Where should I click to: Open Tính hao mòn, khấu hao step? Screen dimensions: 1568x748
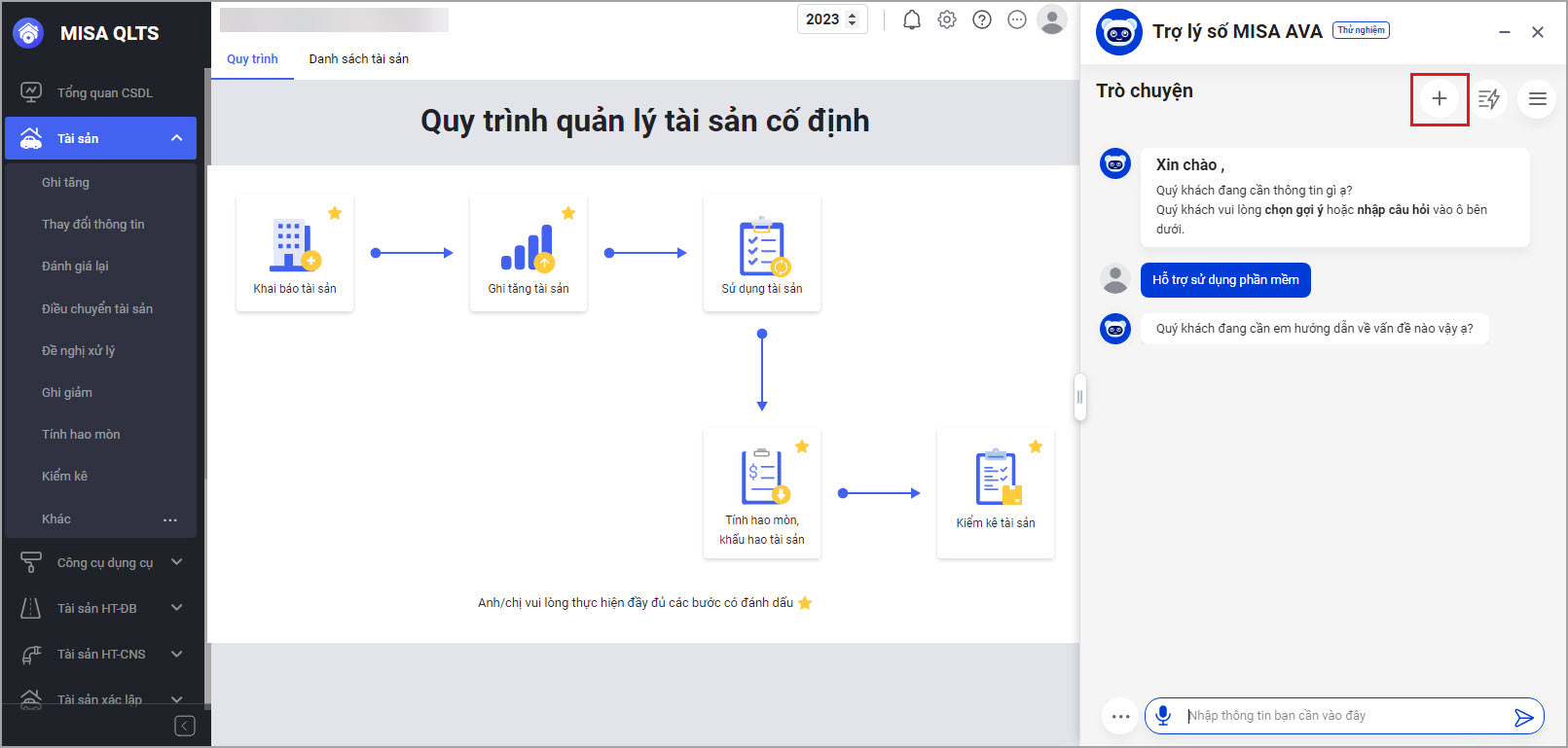[x=762, y=493]
